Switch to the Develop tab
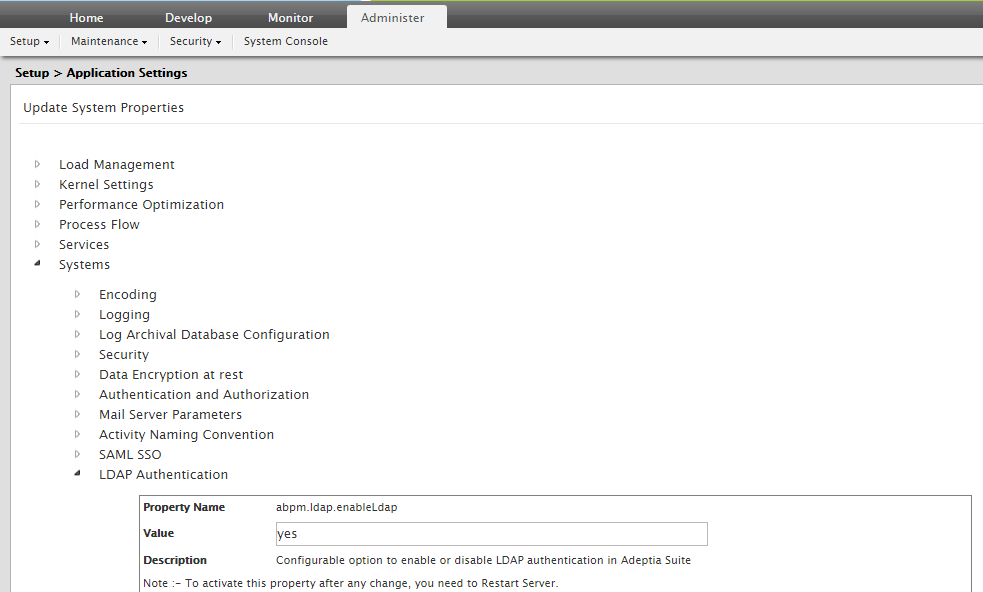The width and height of the screenshot is (983, 592). (188, 18)
